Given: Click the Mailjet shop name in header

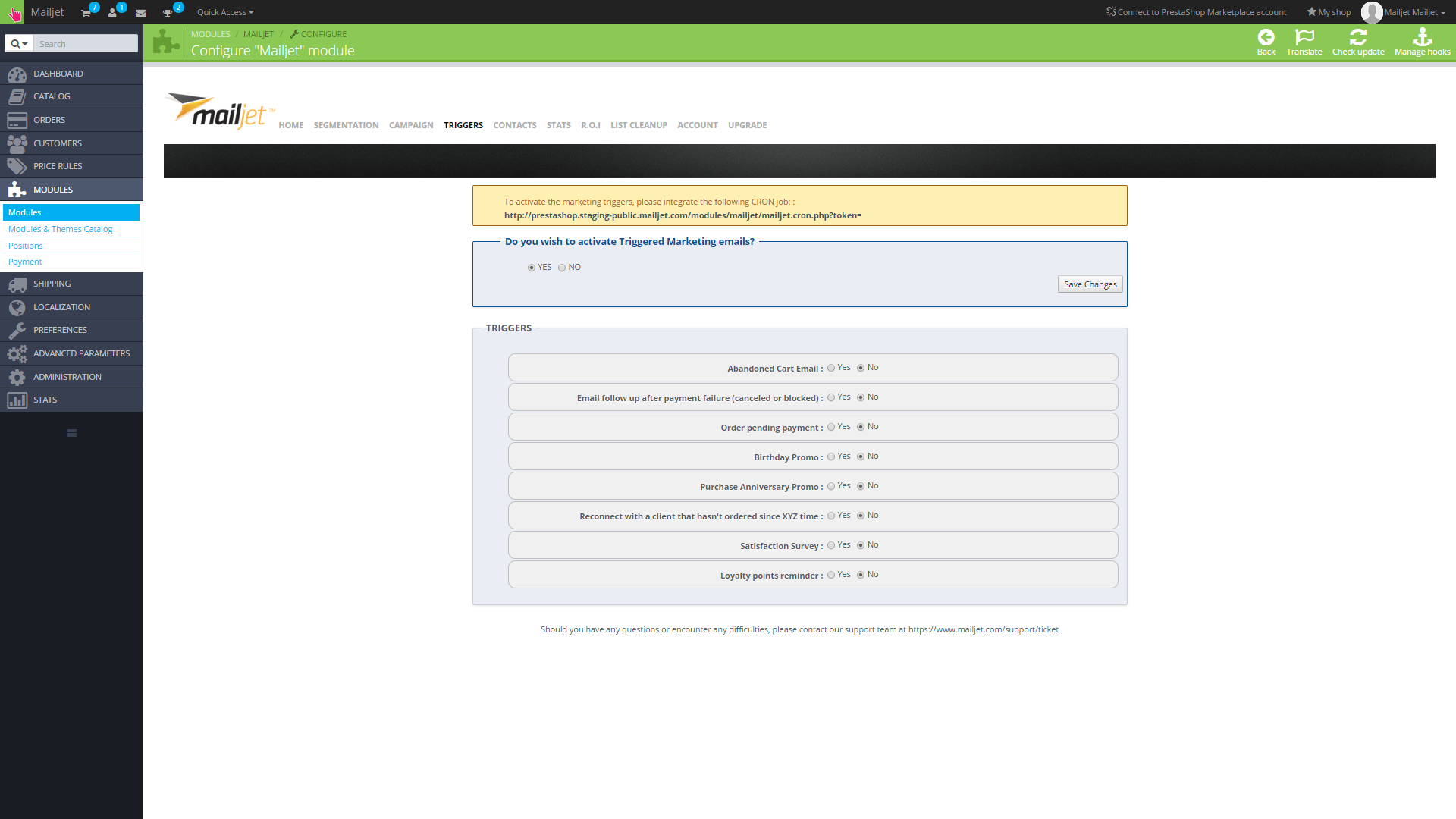Looking at the screenshot, I should (47, 12).
